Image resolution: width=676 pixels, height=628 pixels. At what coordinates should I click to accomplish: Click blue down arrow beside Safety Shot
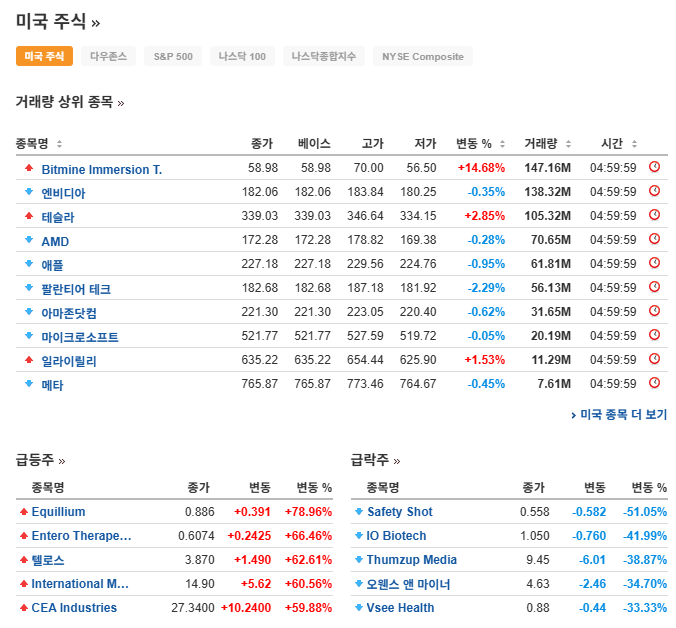pyautogui.click(x=359, y=512)
